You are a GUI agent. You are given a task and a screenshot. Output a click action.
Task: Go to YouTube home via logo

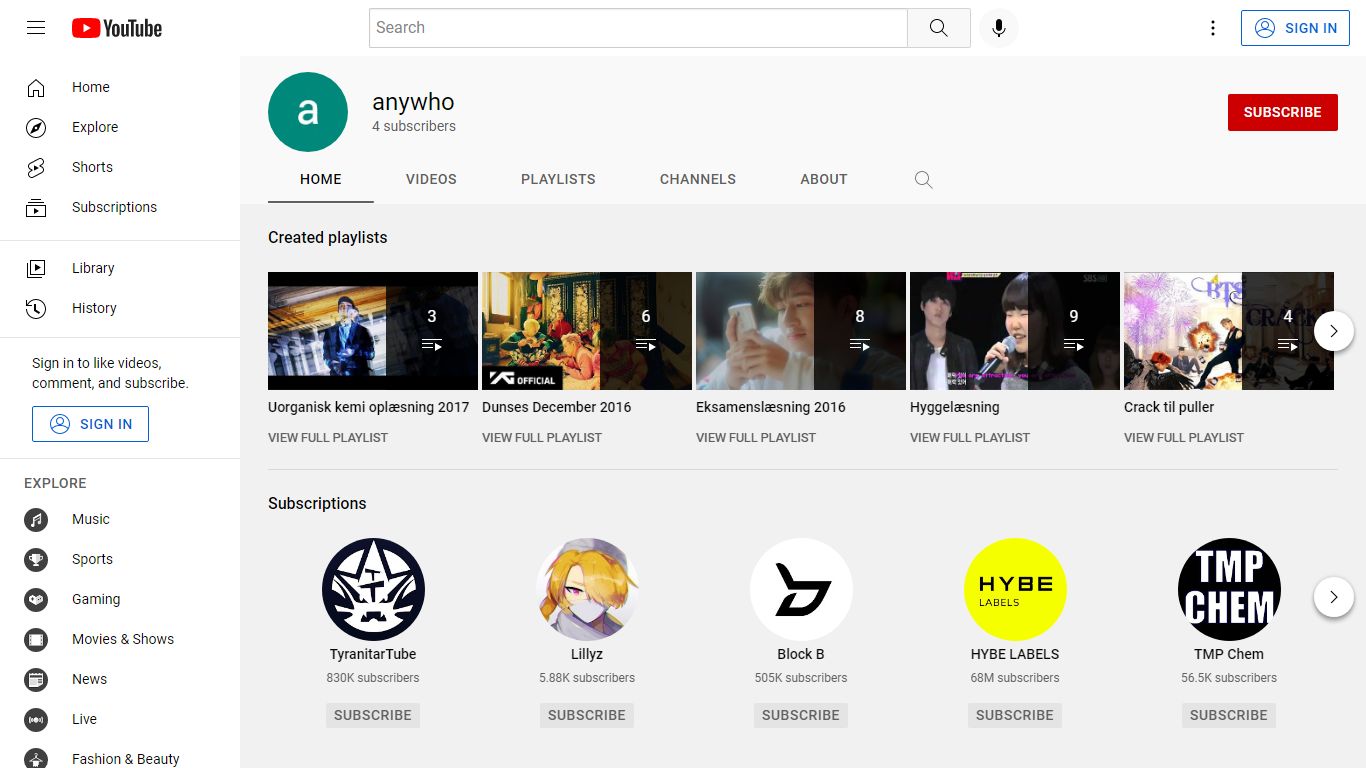(117, 28)
